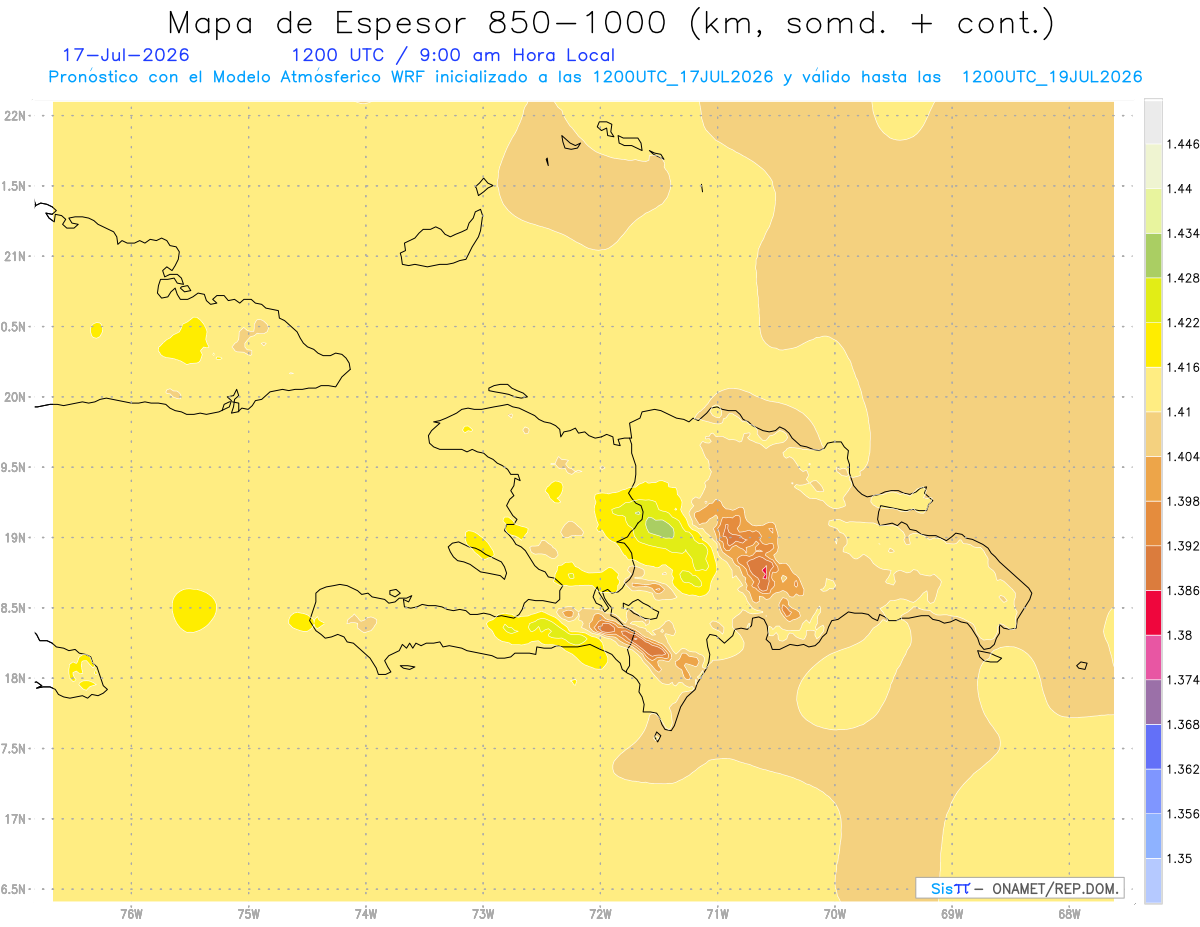Click the legend value "1.38"

1180,635
